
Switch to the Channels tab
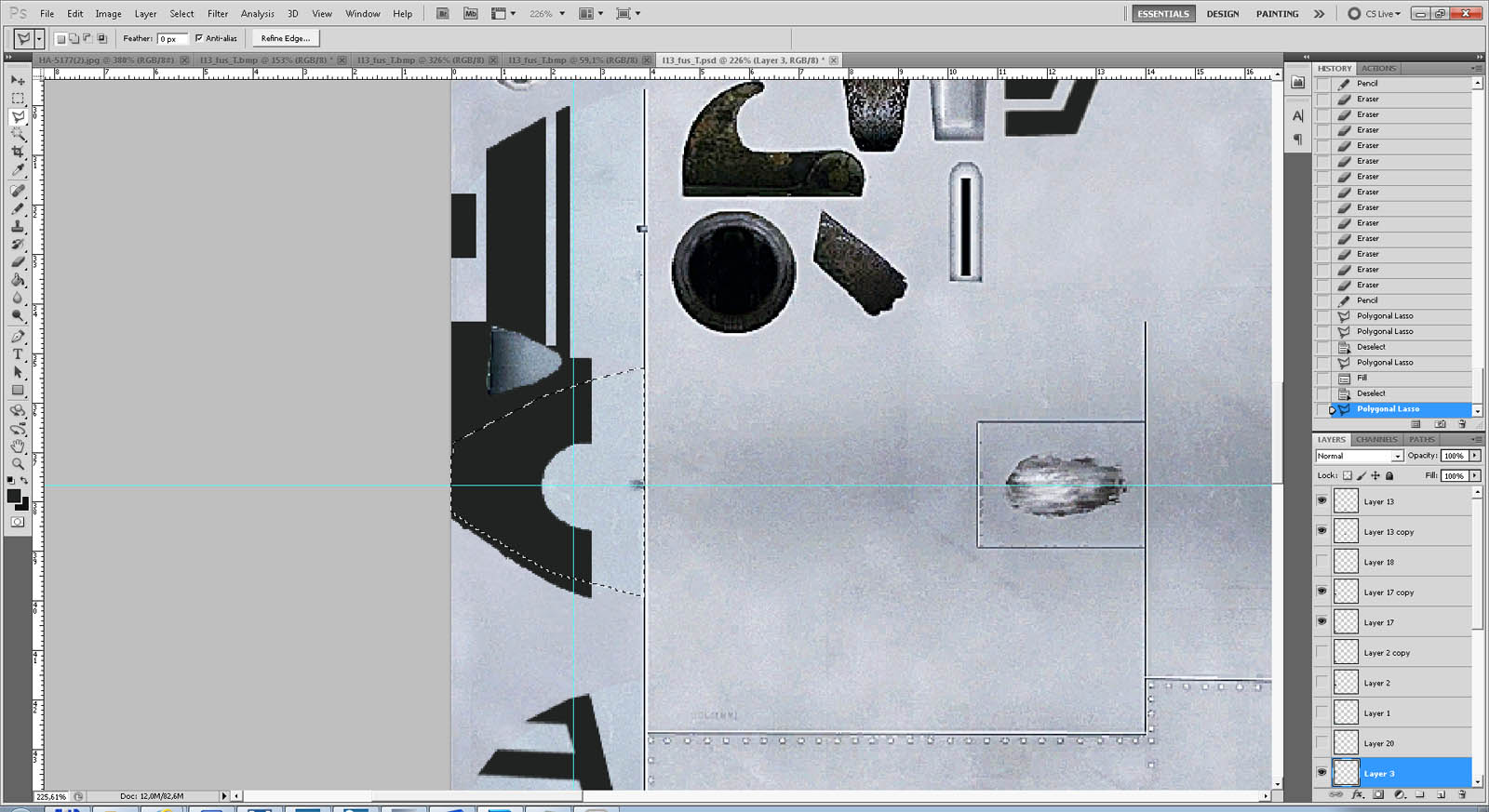pyautogui.click(x=1376, y=440)
